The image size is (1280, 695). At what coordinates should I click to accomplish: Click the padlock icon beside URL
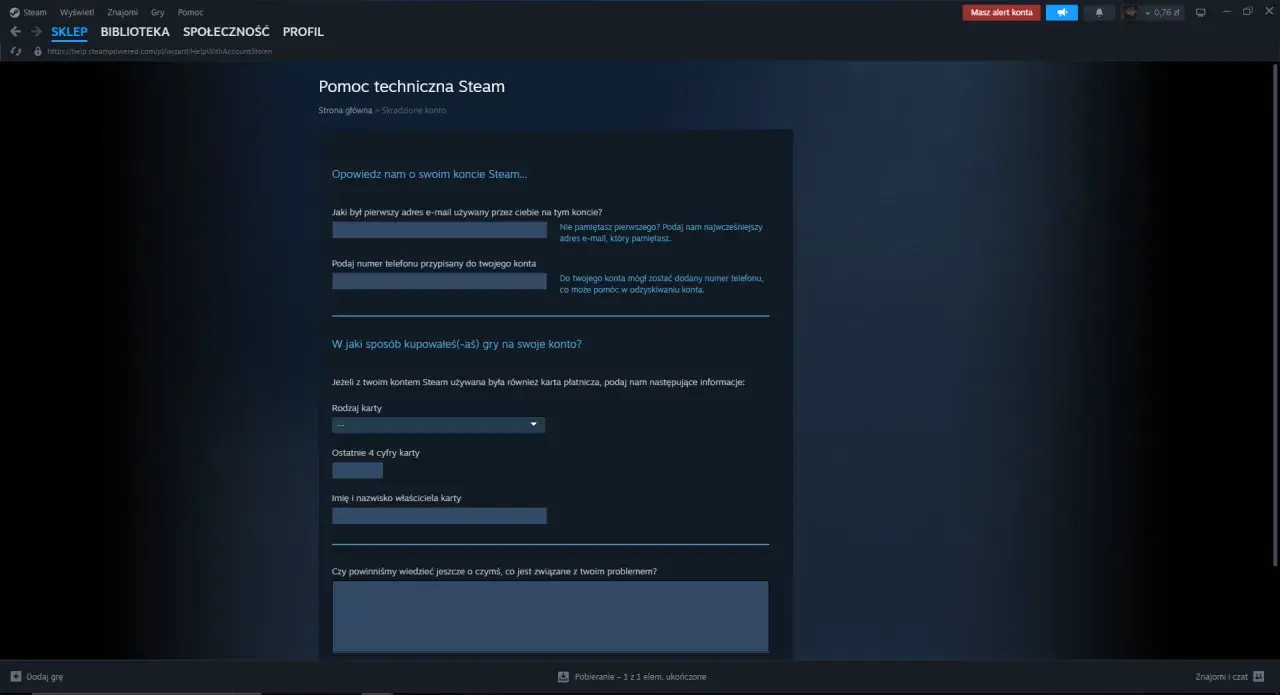38,51
